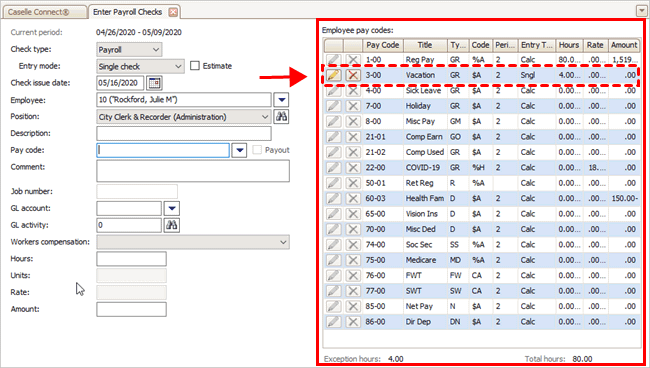
Task: Click the edit pencil for 1-00 Reg Pay
Action: pyautogui.click(x=334, y=60)
